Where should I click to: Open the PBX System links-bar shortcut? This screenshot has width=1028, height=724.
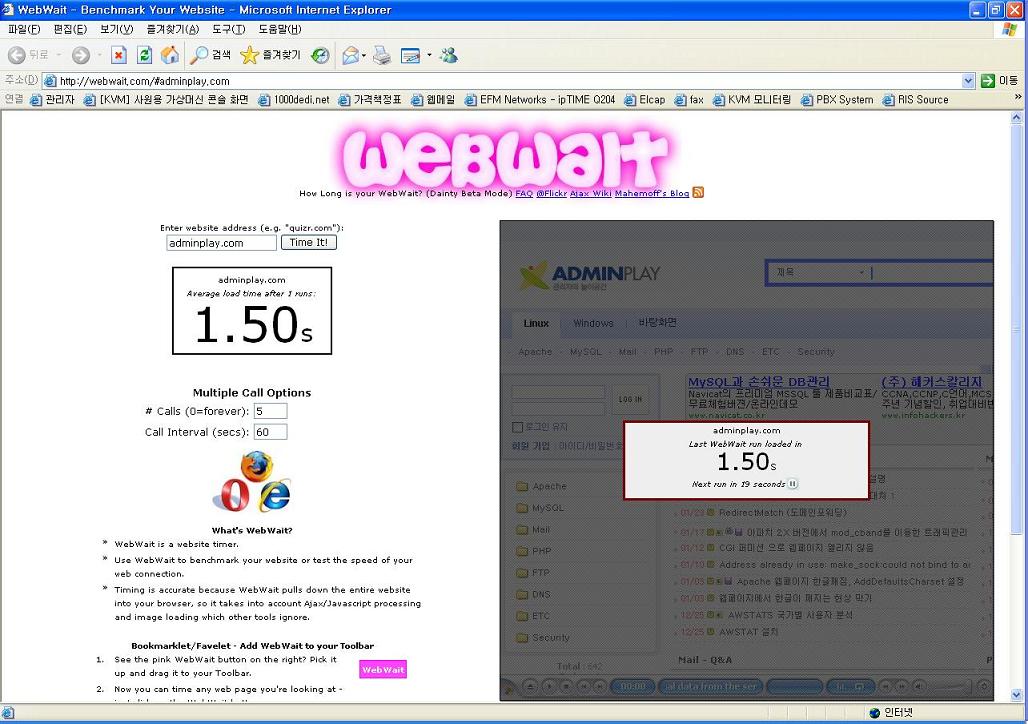pyautogui.click(x=837, y=100)
